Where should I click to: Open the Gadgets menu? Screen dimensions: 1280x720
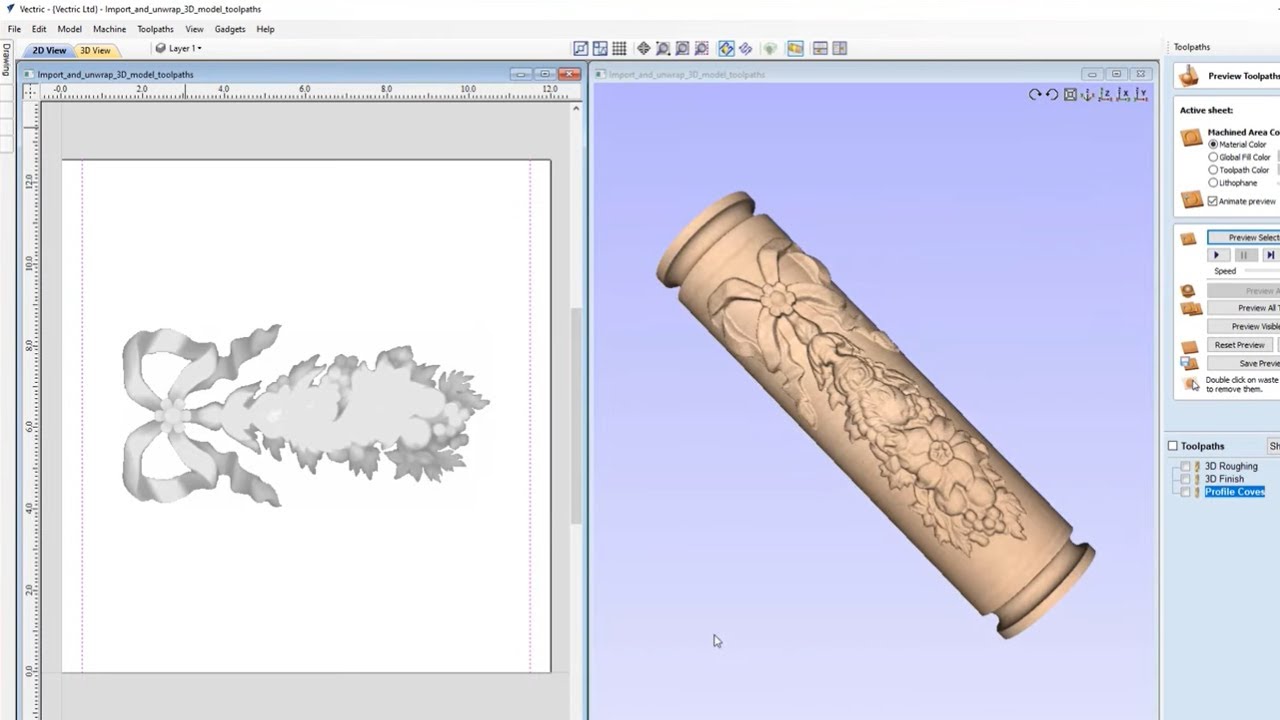tap(230, 29)
